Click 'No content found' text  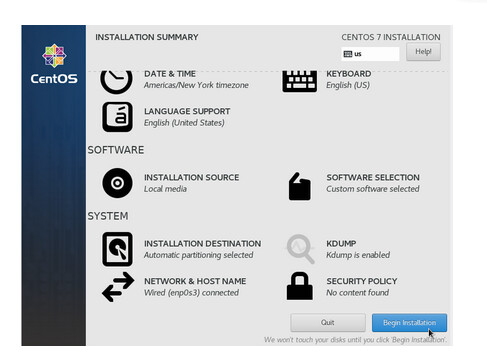click(x=357, y=293)
